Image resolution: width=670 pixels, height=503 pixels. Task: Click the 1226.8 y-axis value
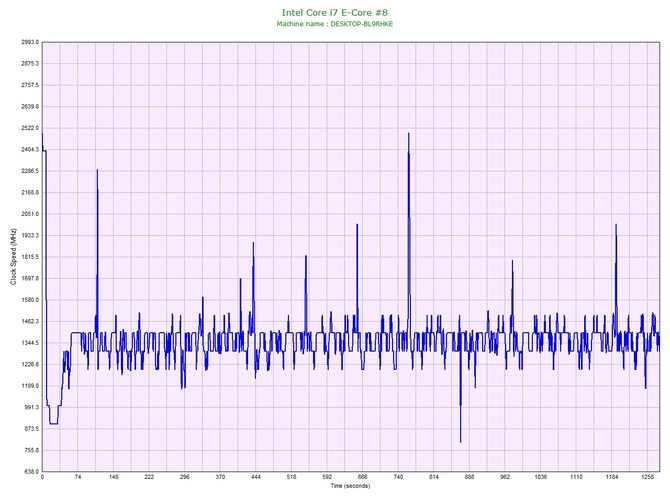tap(30, 365)
